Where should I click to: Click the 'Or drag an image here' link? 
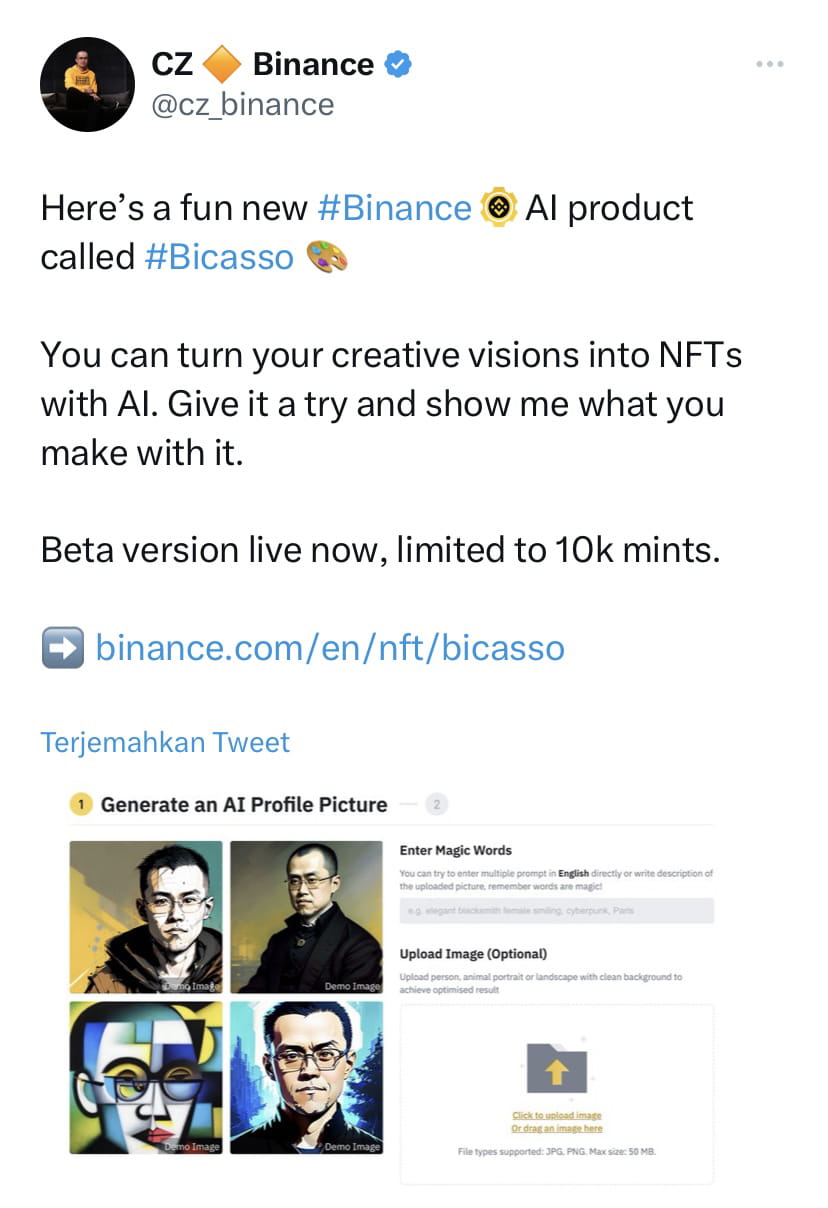[556, 1129]
